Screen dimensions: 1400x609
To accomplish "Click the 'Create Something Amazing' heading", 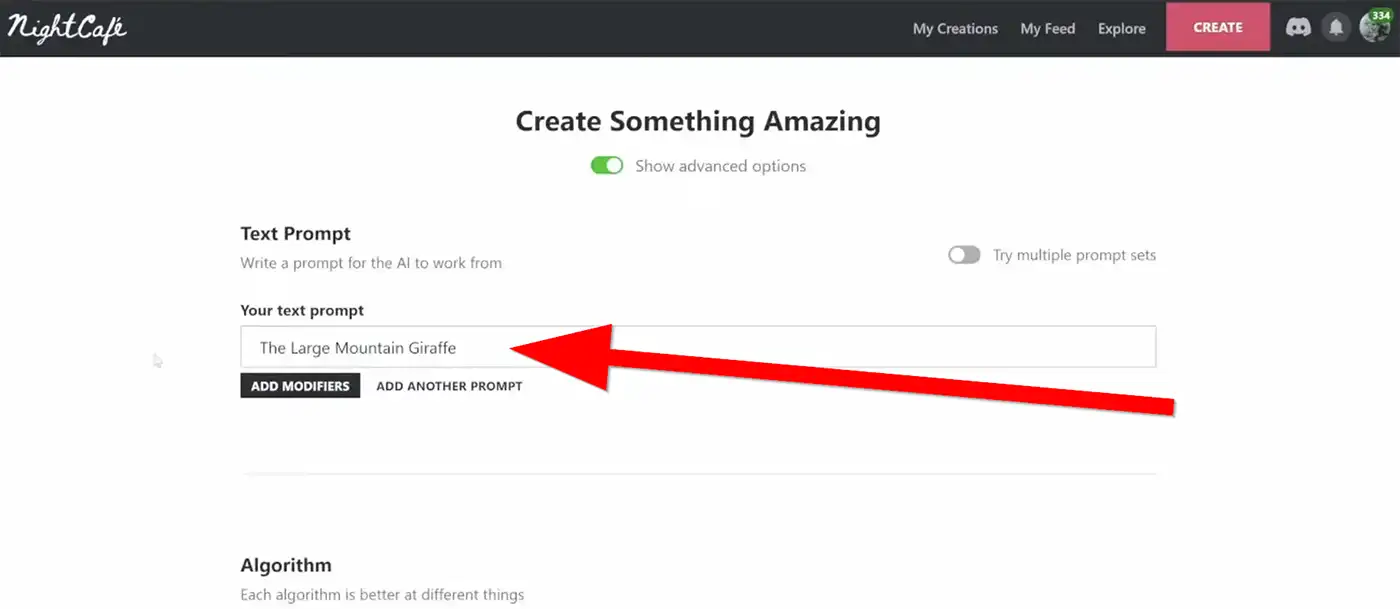I will tap(698, 121).
